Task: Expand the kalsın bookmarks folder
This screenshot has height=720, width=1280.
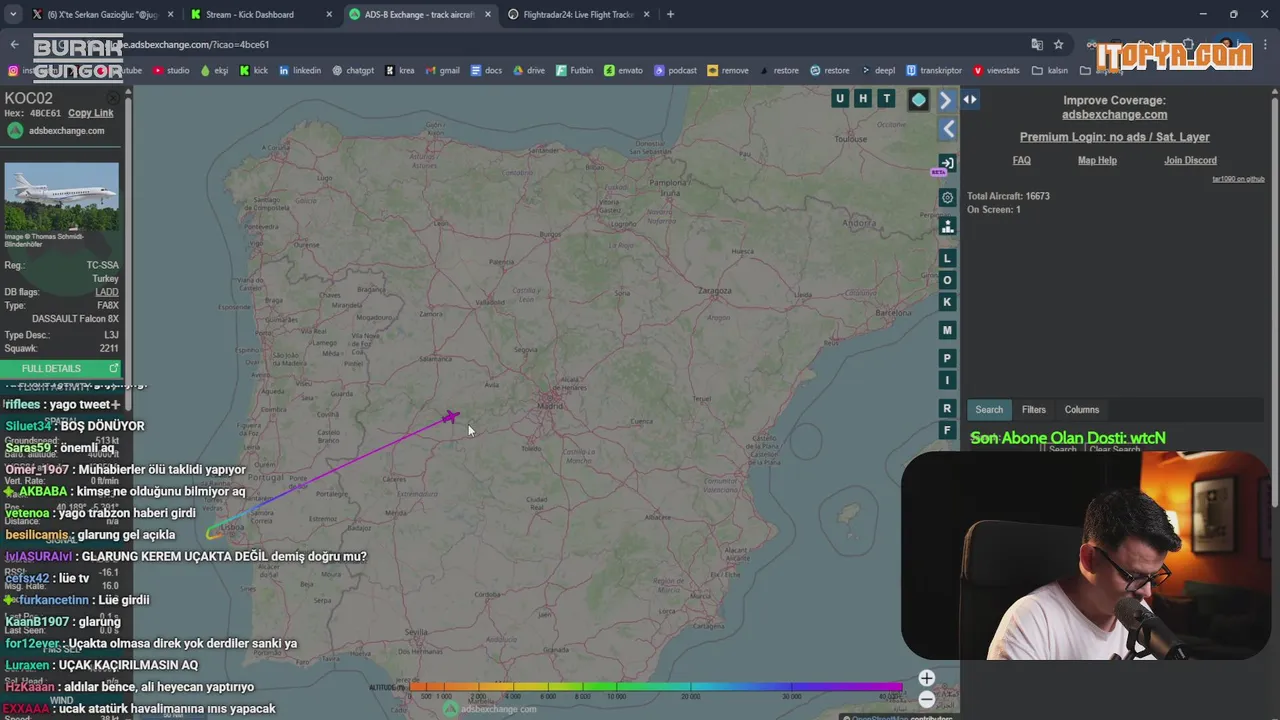Action: tap(1050, 71)
